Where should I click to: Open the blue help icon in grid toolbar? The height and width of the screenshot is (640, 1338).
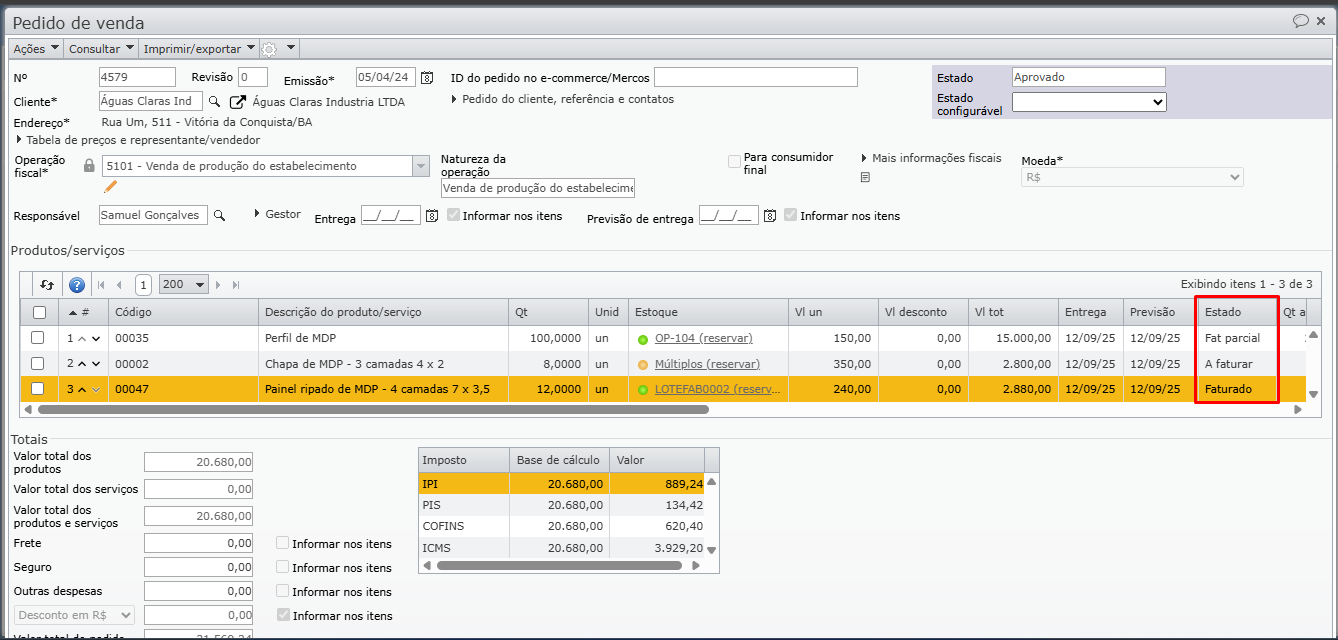click(x=76, y=285)
